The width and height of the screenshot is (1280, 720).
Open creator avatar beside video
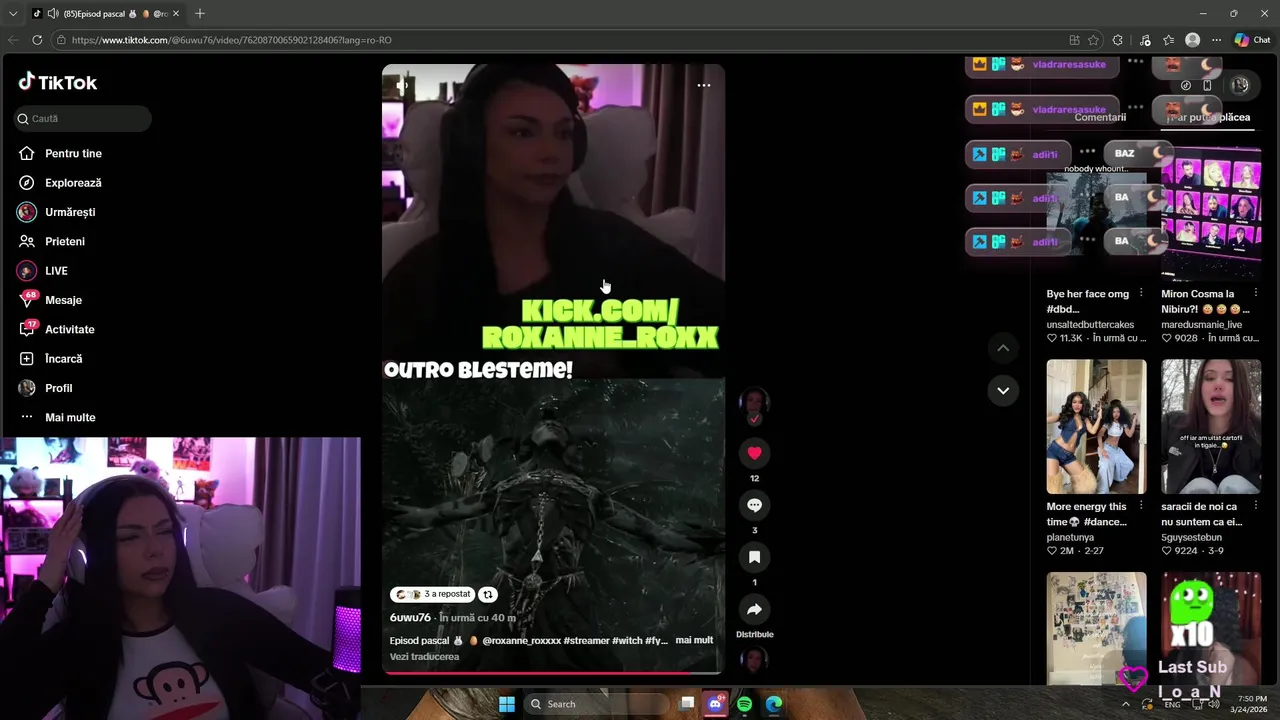[x=754, y=403]
